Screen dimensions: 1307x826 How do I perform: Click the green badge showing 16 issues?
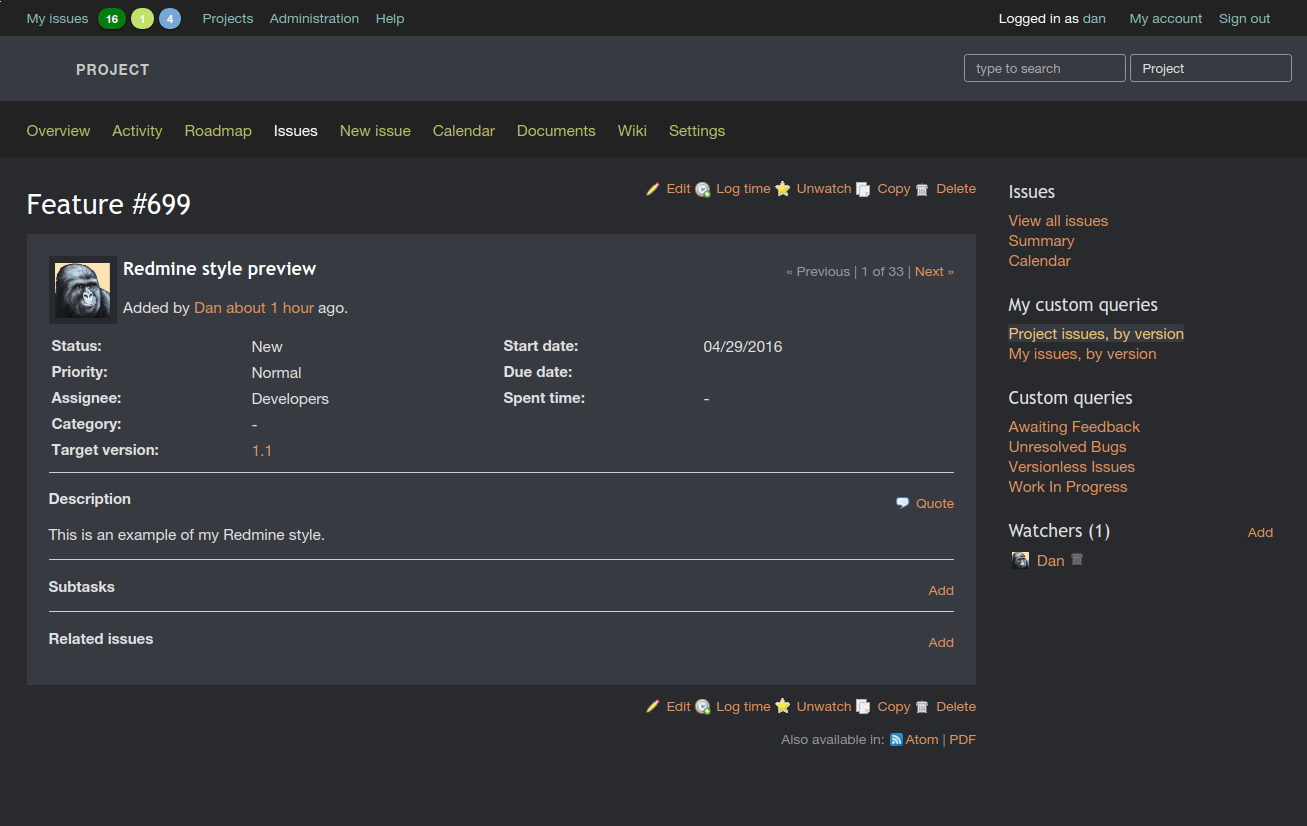pos(111,18)
